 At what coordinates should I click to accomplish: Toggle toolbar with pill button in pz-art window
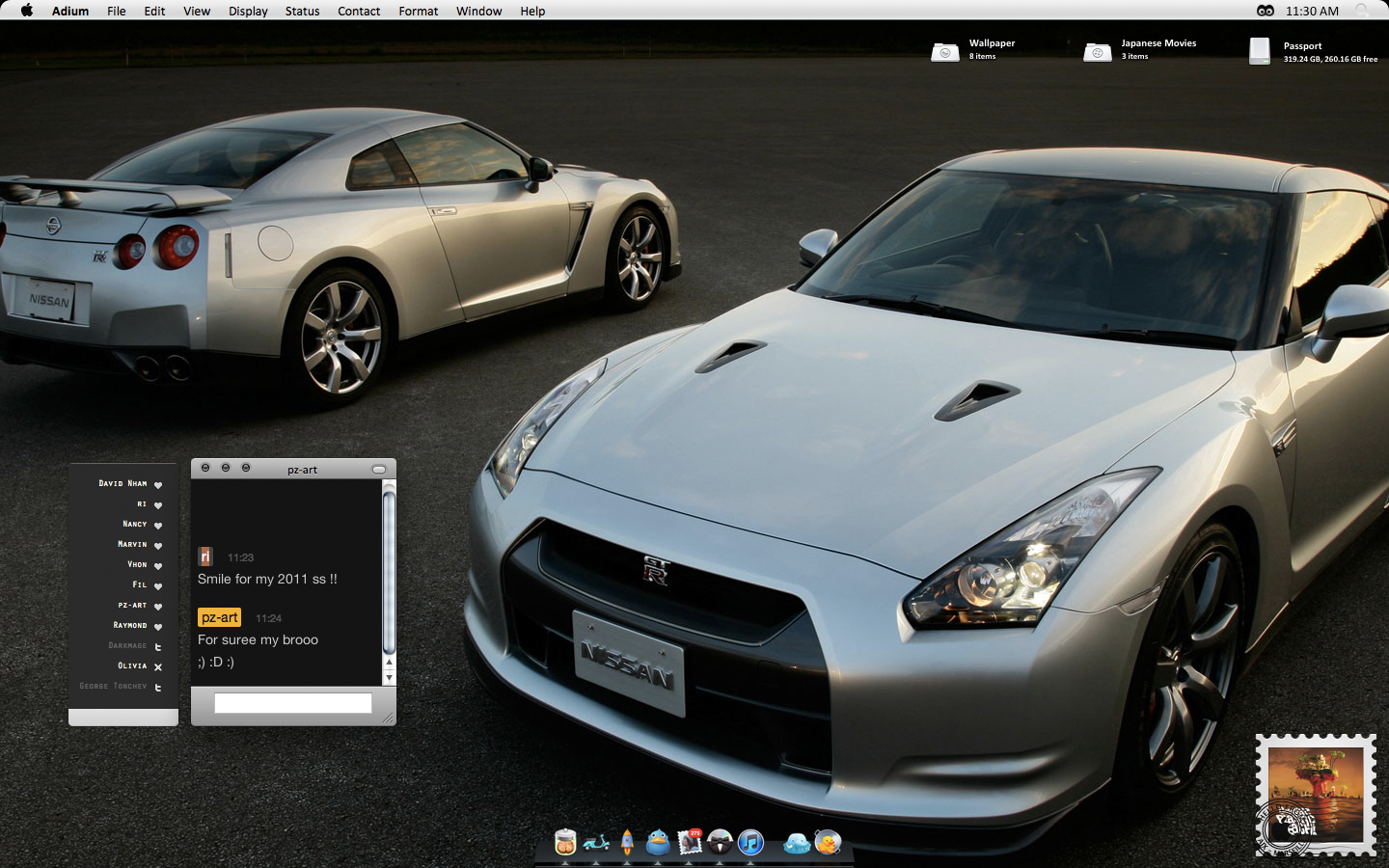click(x=379, y=470)
